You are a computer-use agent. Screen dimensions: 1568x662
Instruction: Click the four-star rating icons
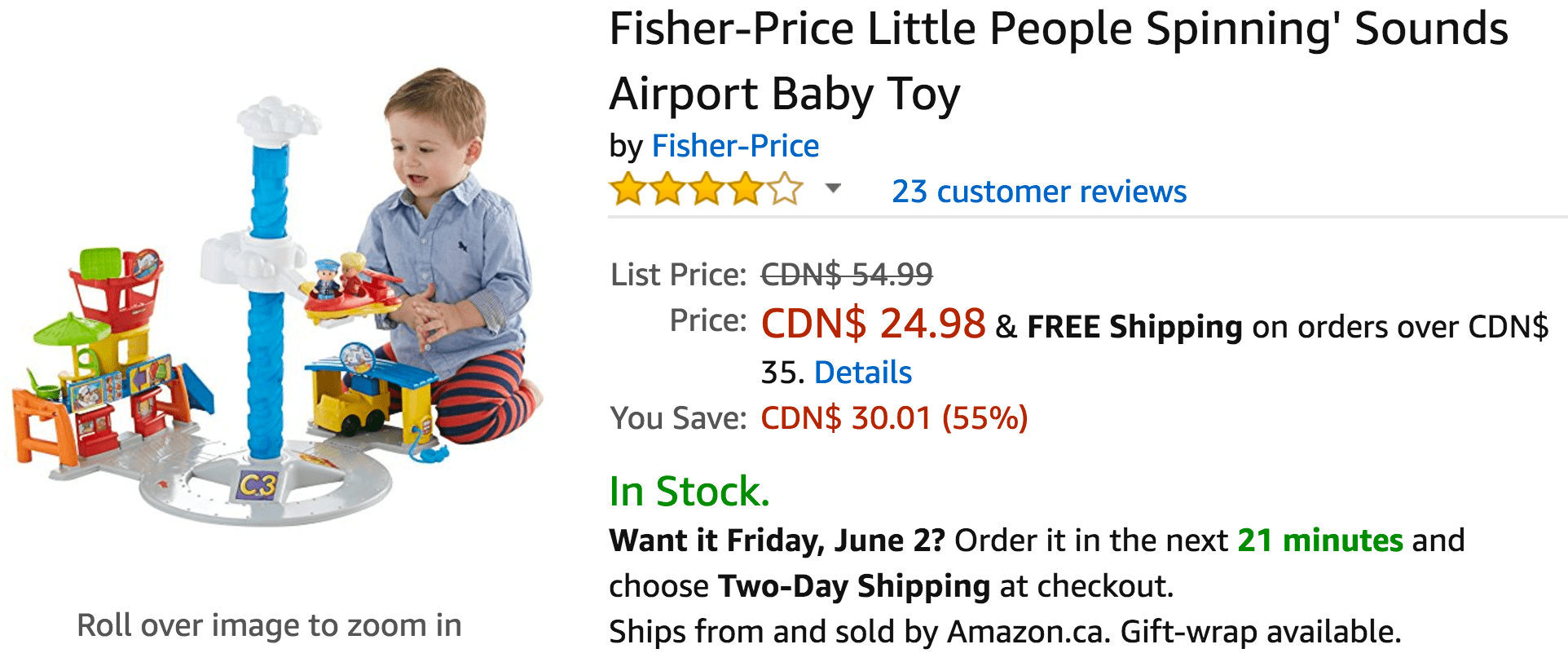tap(706, 189)
